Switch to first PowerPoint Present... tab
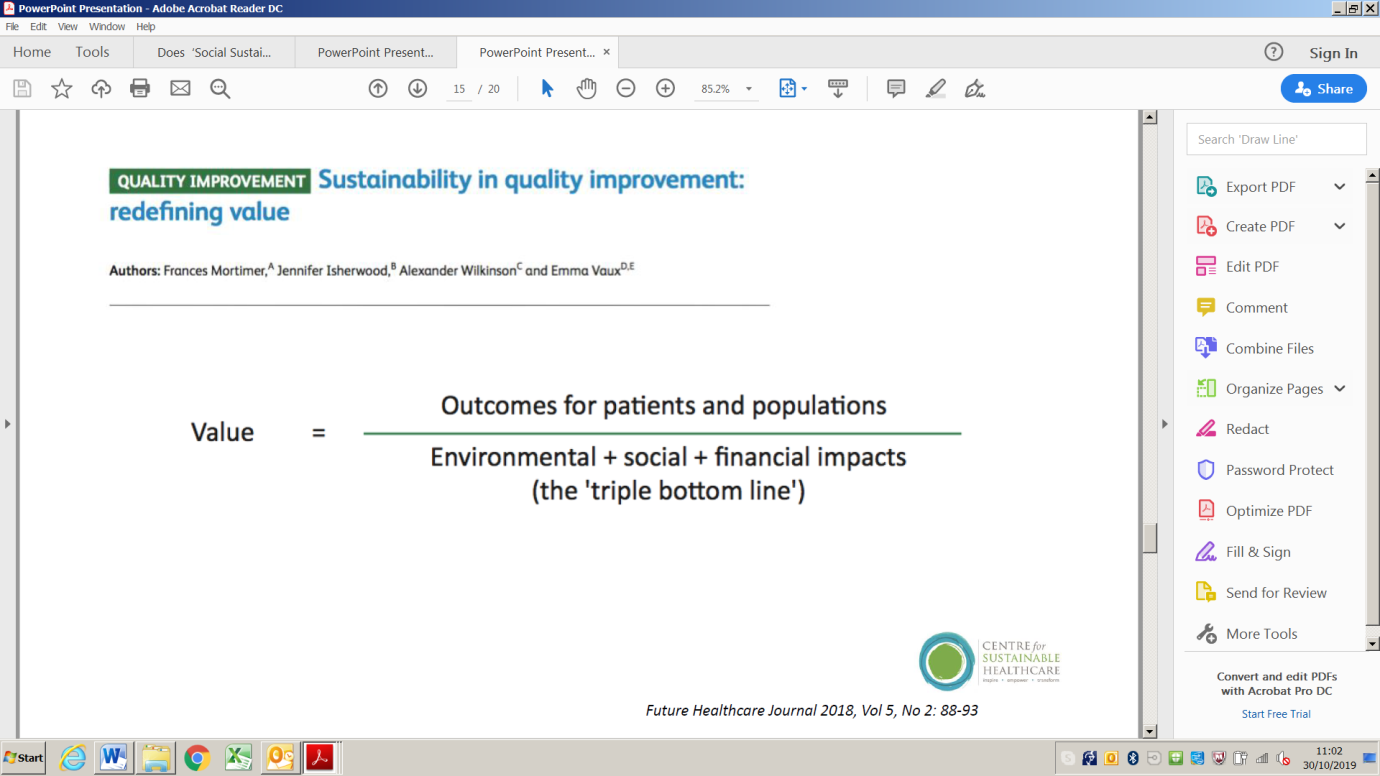This screenshot has height=776, width=1380. click(x=376, y=52)
